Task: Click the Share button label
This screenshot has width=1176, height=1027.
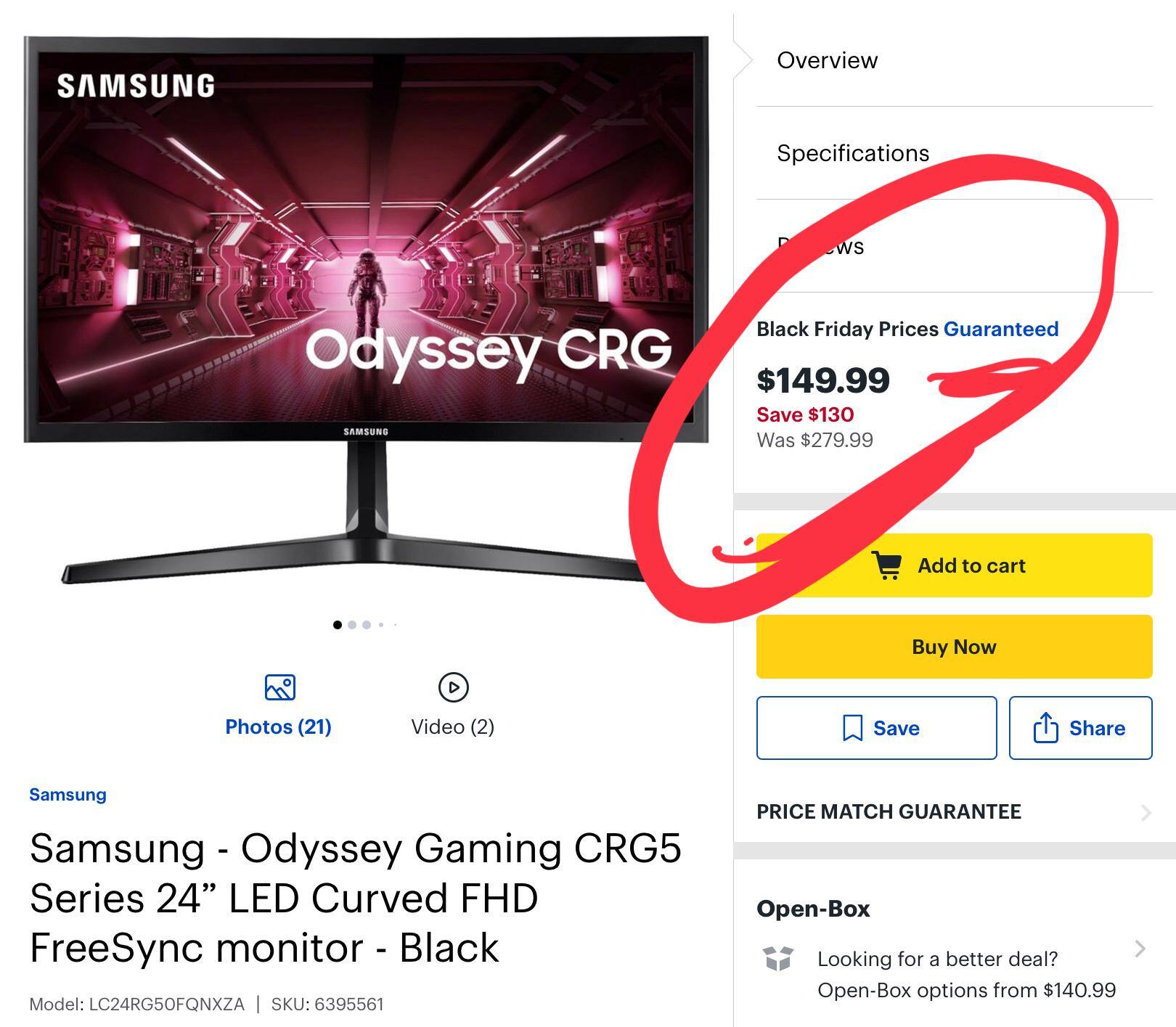Action: pos(1097,728)
